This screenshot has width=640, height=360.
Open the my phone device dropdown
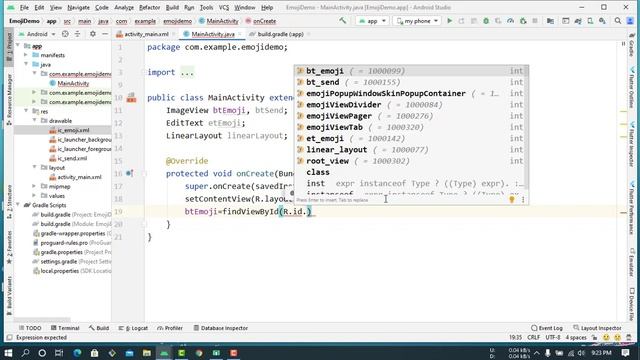(x=417, y=21)
